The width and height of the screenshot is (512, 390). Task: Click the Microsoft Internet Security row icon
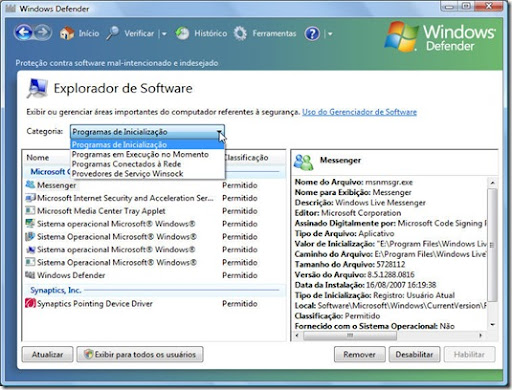click(x=30, y=198)
